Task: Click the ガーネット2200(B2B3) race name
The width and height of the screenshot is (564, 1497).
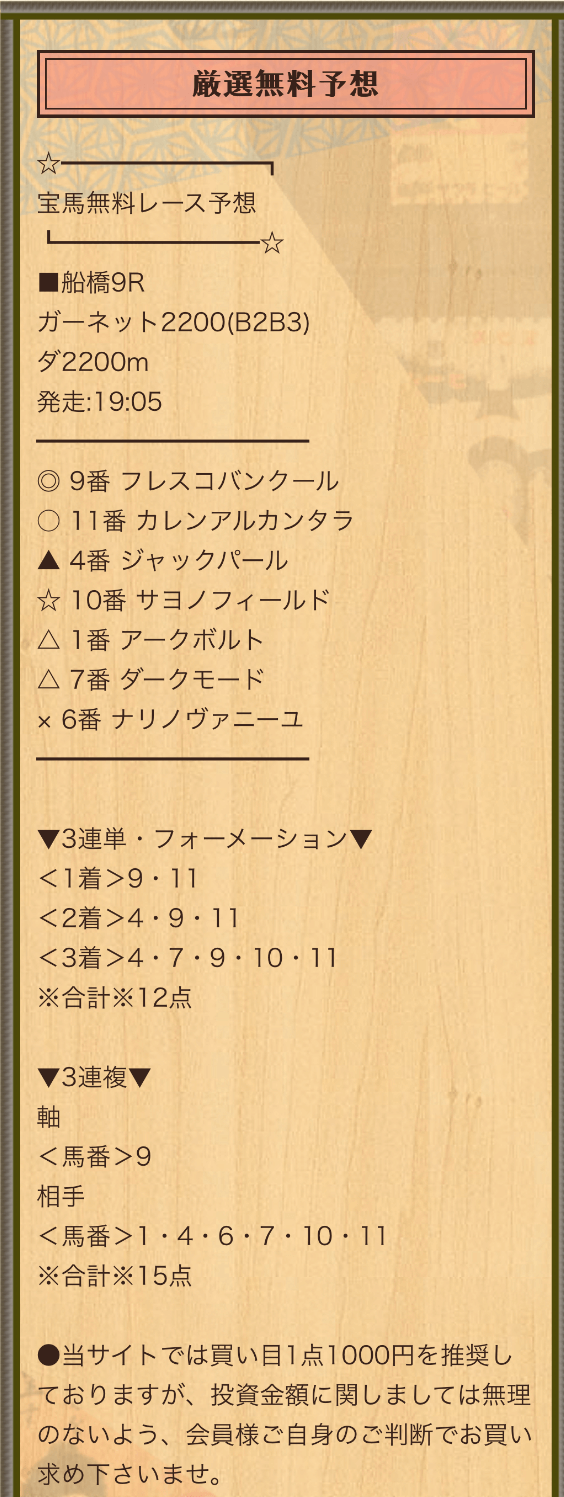Action: 174,322
